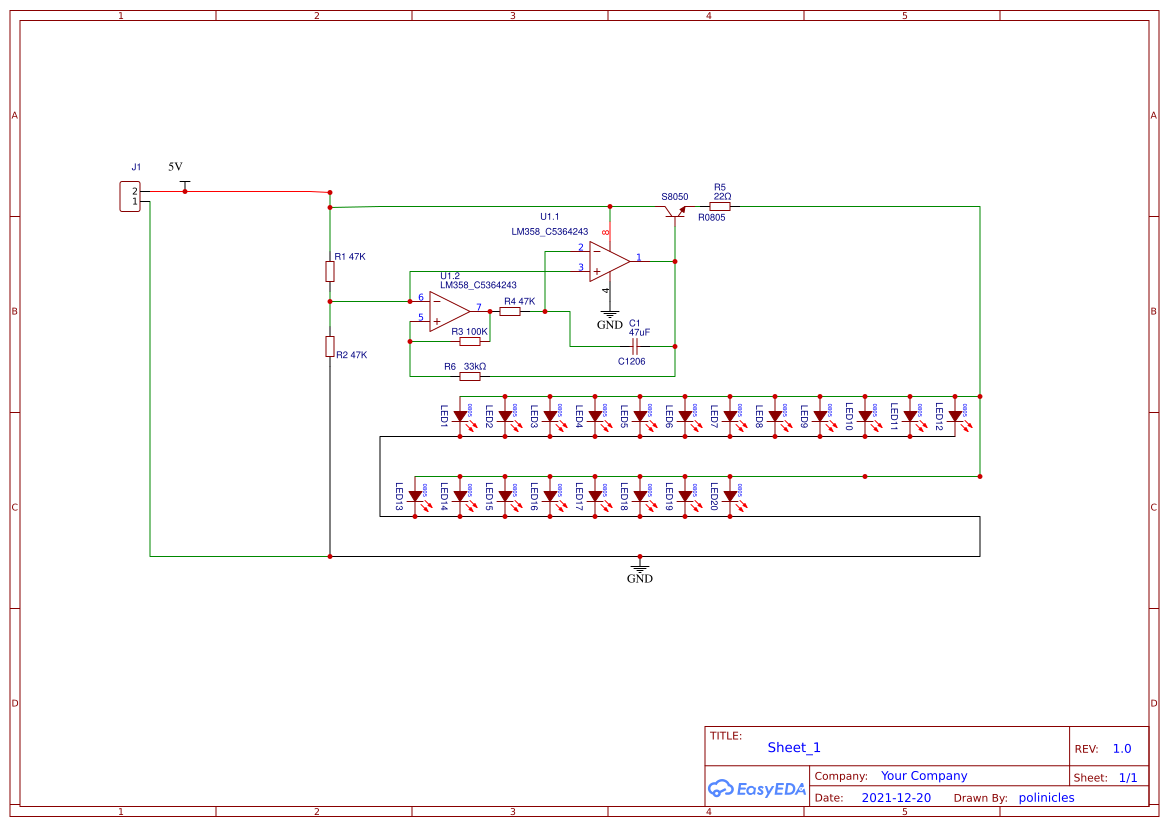Select resistor R3 100K symbol
Screen dimensions: 1169x827
(x=472, y=340)
